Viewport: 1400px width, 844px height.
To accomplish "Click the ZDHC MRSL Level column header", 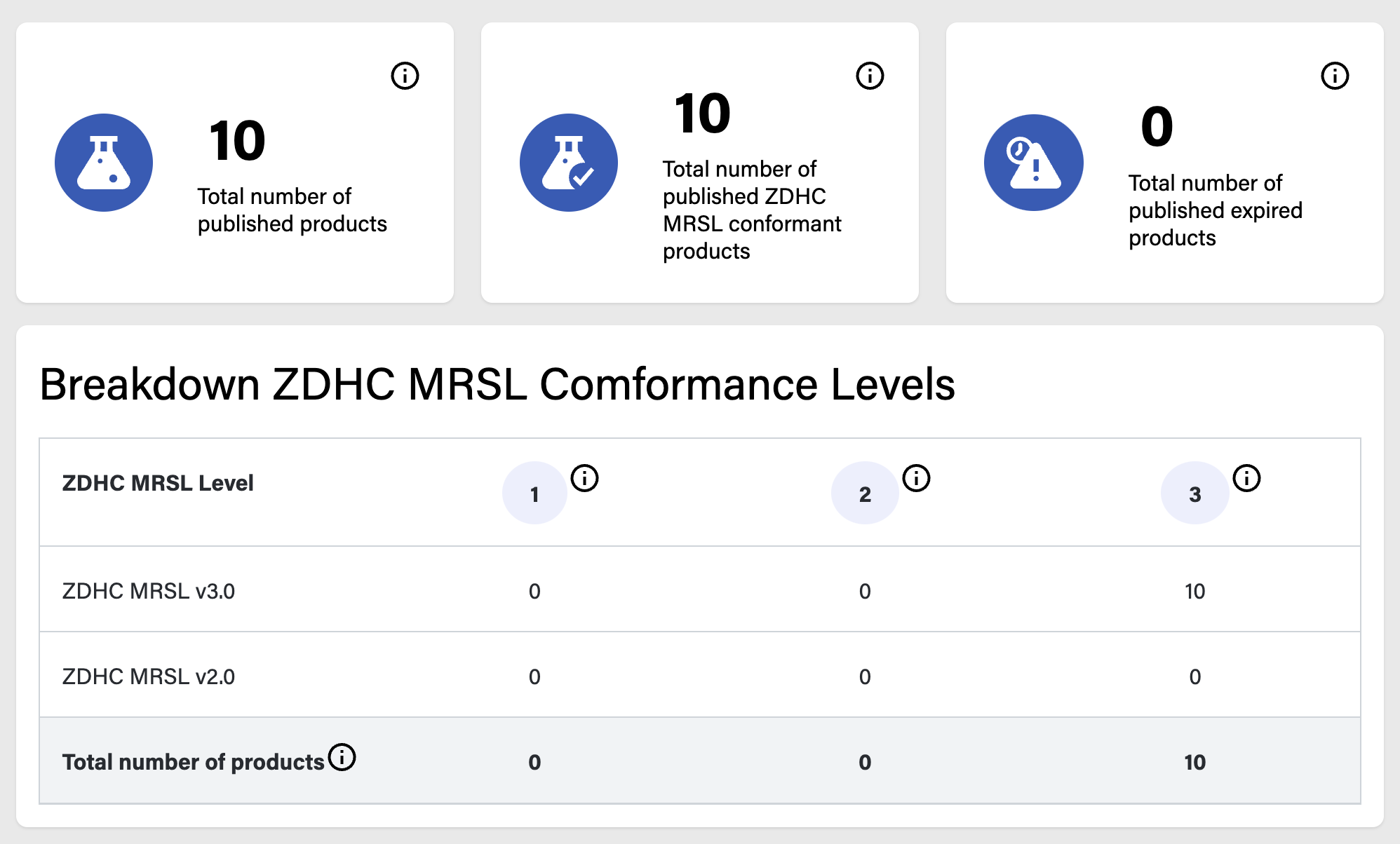I will 158,483.
